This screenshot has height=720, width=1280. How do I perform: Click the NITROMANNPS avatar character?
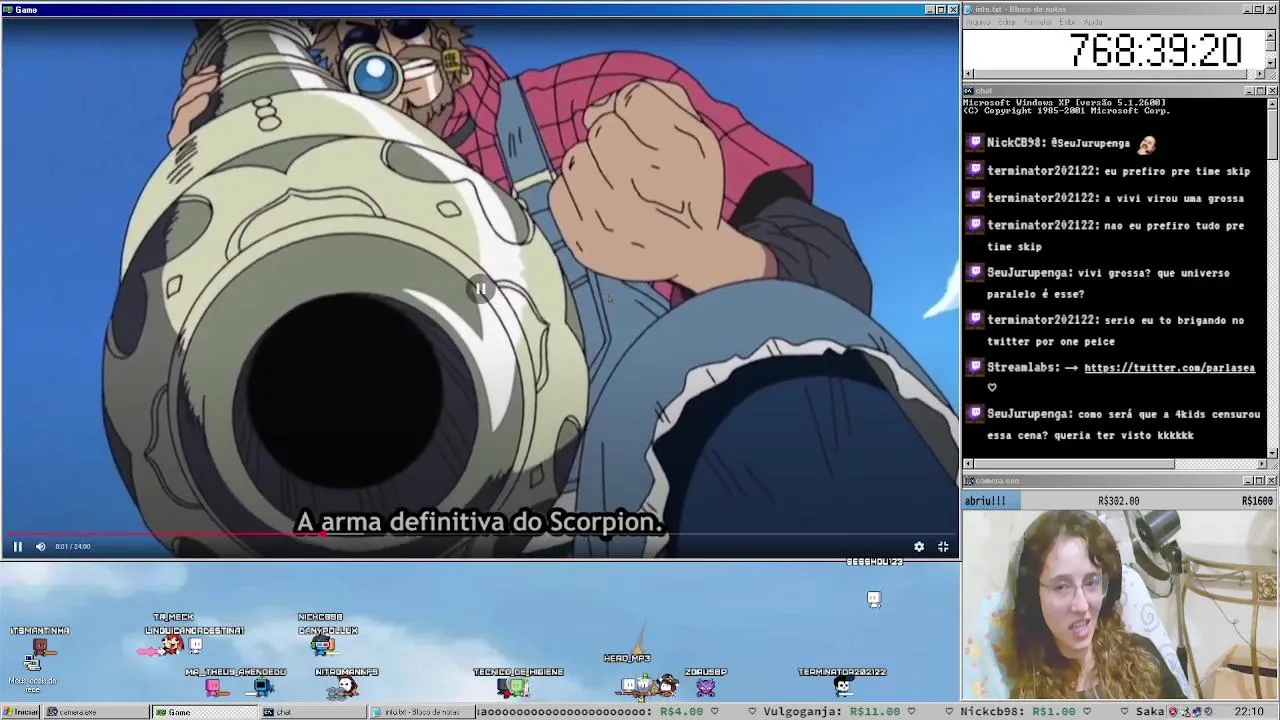(347, 687)
